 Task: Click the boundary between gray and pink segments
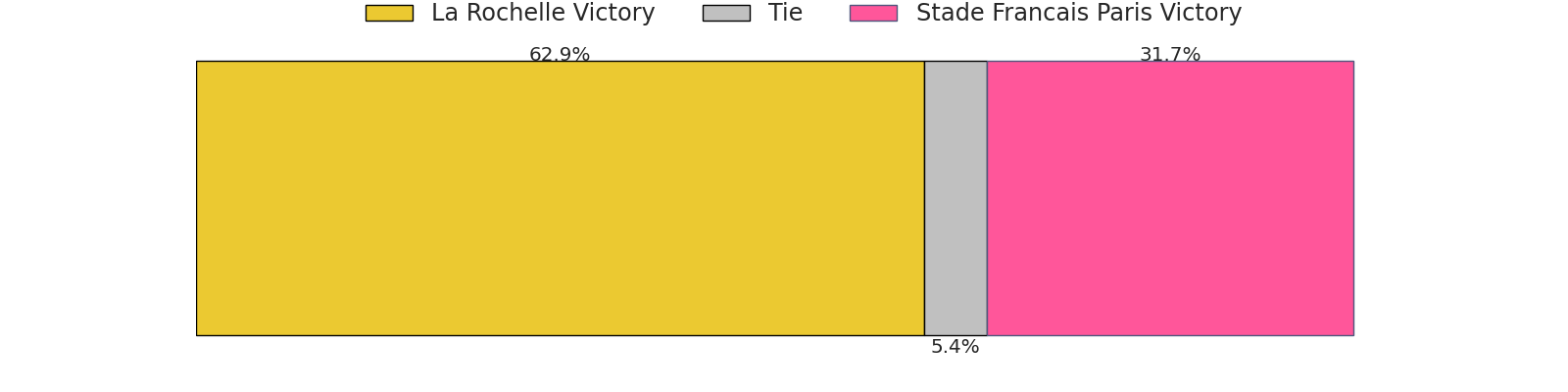point(987,198)
